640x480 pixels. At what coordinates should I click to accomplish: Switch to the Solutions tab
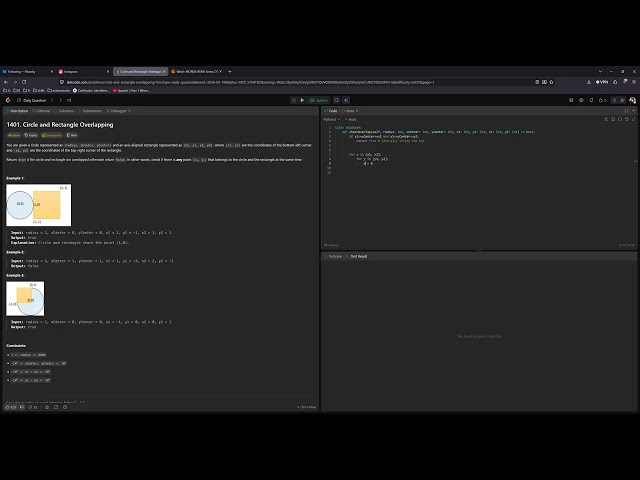(x=64, y=111)
